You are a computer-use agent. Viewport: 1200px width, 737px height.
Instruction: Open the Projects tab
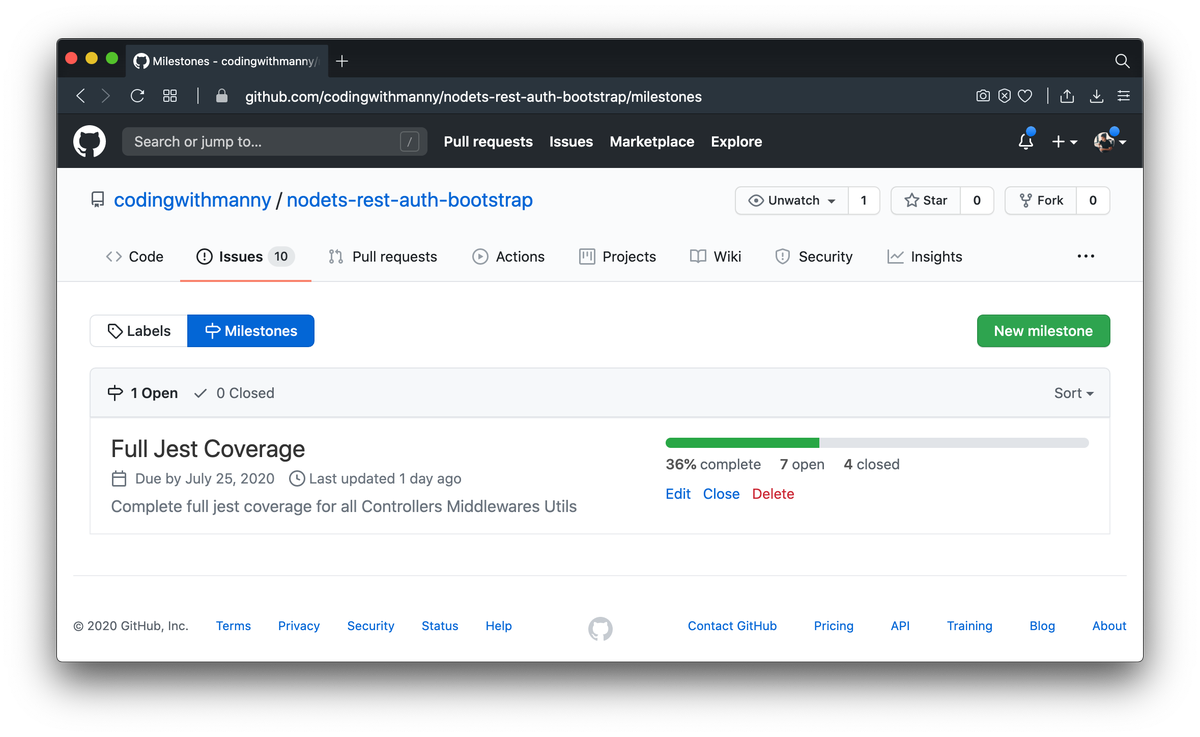(x=617, y=256)
